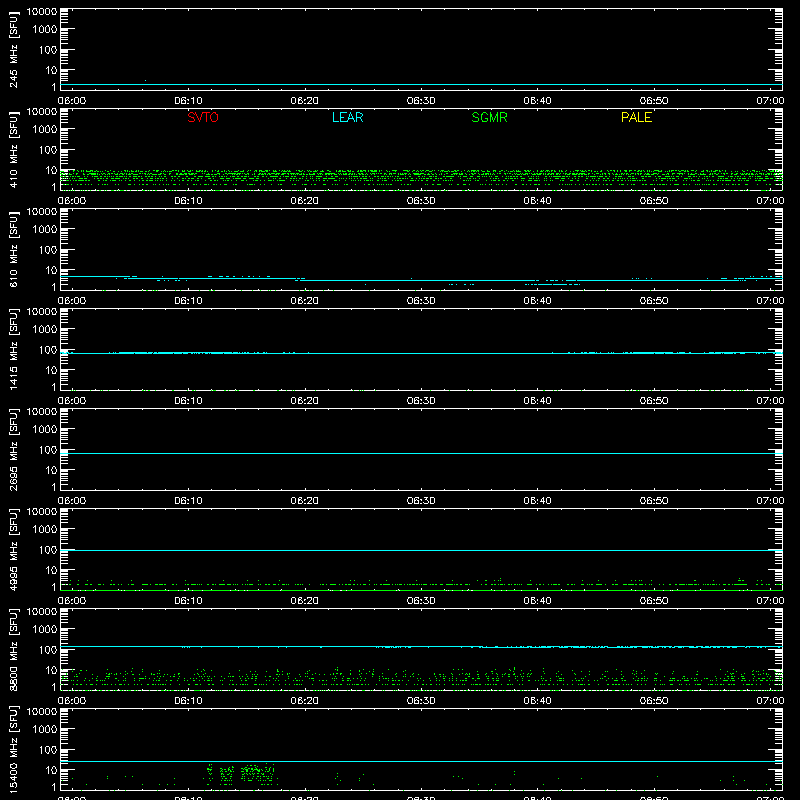Click the green burst cluster in 15400 MHz panel
This screenshot has width=800, height=800.
[x=241, y=773]
